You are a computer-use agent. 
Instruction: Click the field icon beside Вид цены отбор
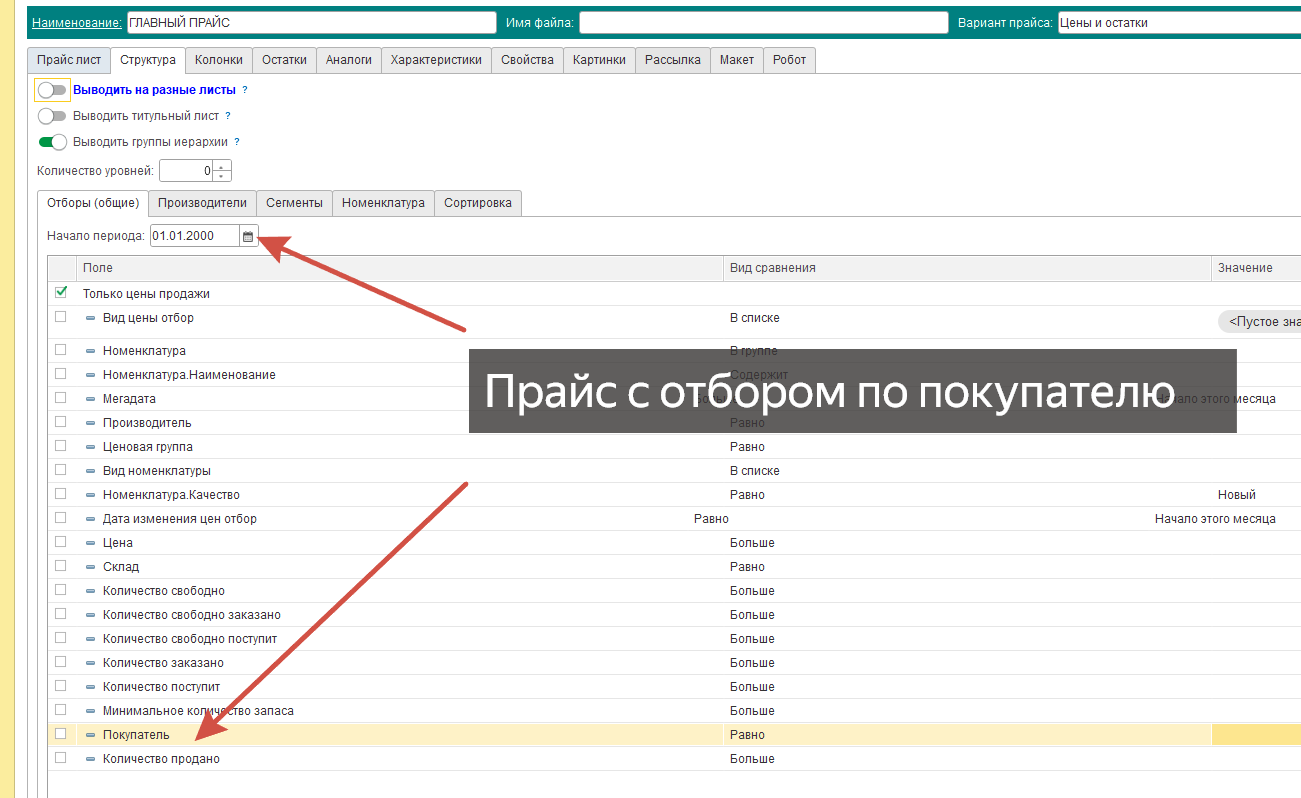coord(90,318)
